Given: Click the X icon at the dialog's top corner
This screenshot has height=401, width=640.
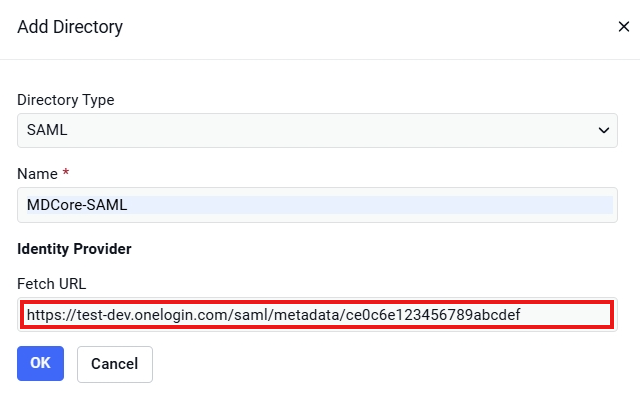Looking at the screenshot, I should pyautogui.click(x=624, y=27).
